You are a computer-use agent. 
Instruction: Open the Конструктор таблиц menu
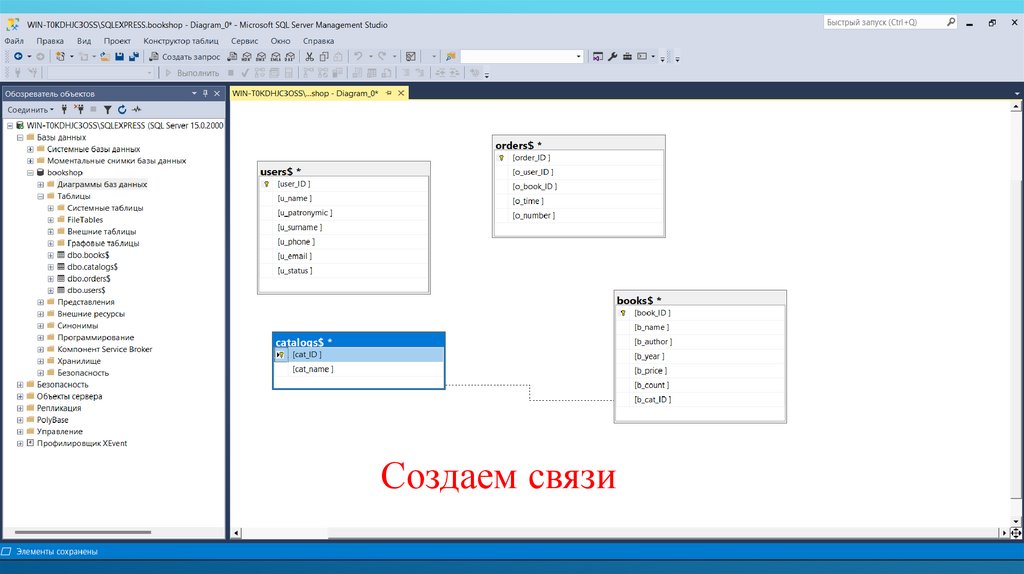(181, 41)
